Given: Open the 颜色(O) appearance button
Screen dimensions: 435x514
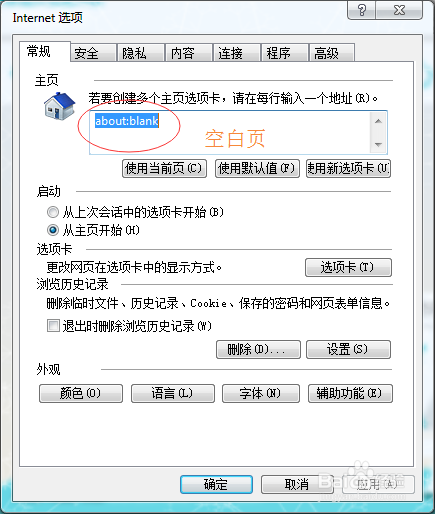Looking at the screenshot, I should [x=81, y=394].
